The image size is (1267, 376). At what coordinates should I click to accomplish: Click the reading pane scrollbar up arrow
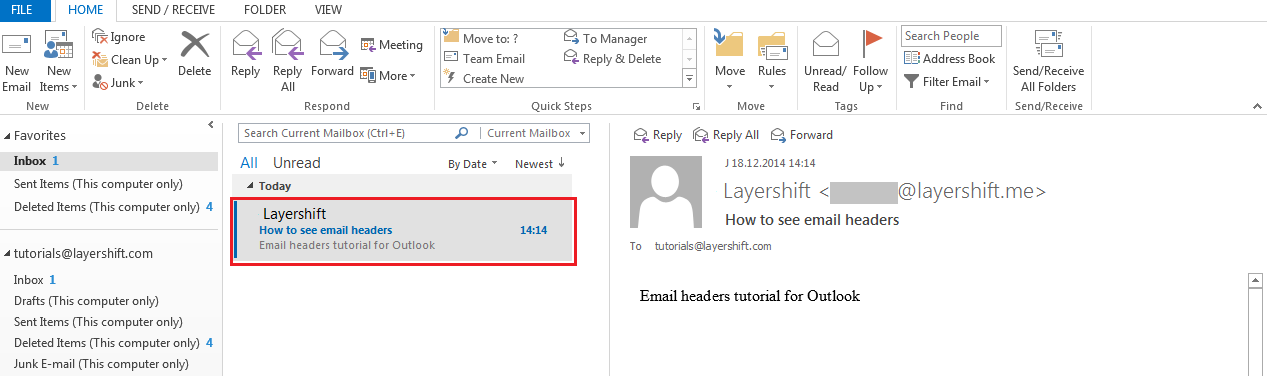[1256, 281]
